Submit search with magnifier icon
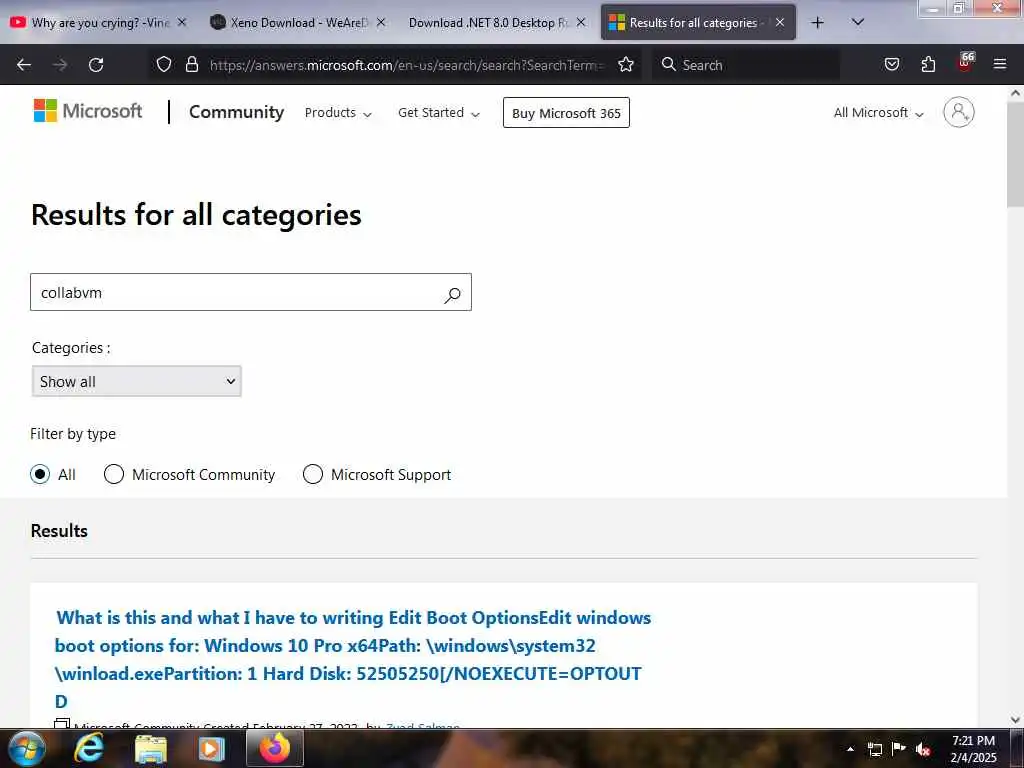The image size is (1024, 768). (x=453, y=295)
